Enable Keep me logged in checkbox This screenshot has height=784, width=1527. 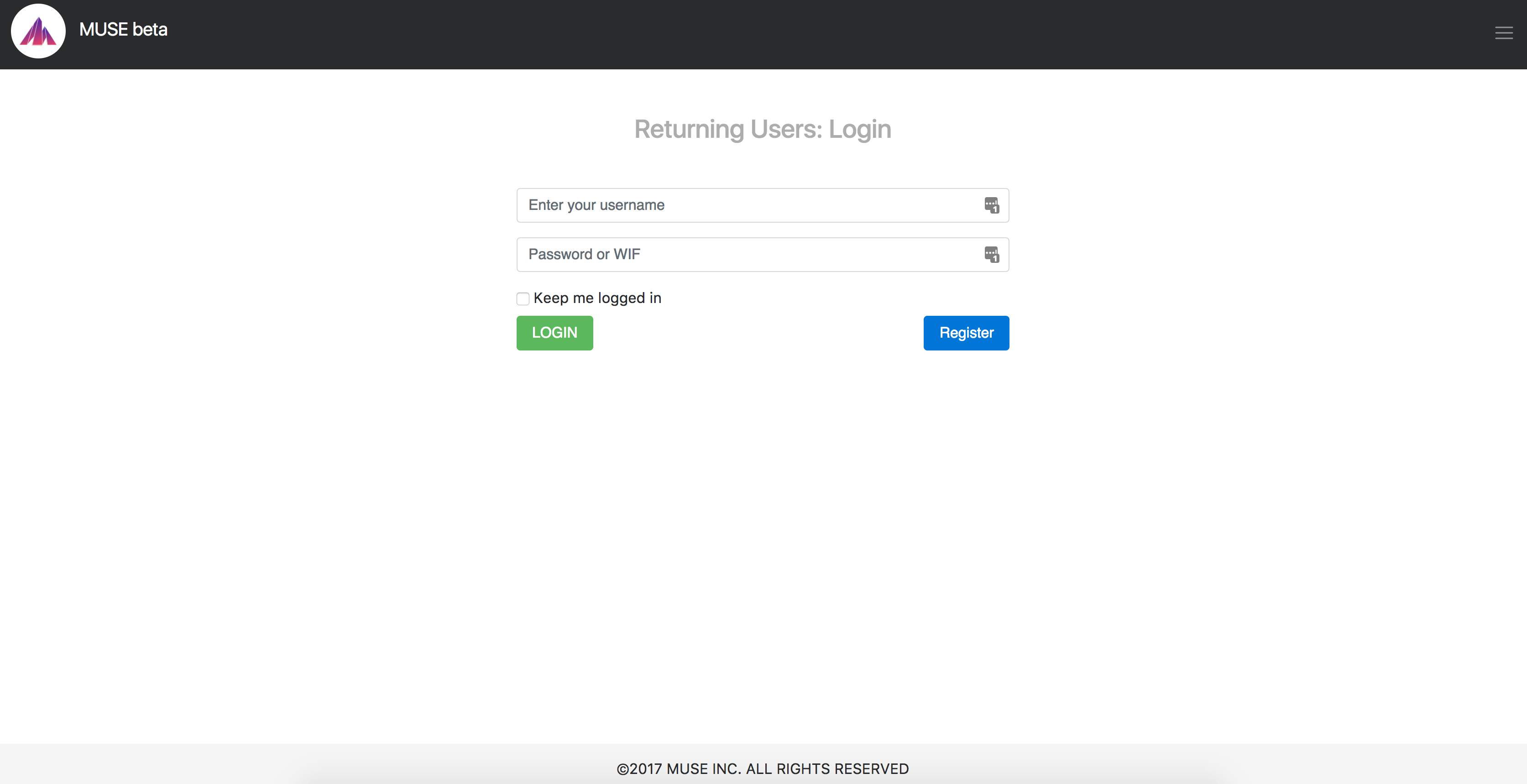[x=523, y=298]
